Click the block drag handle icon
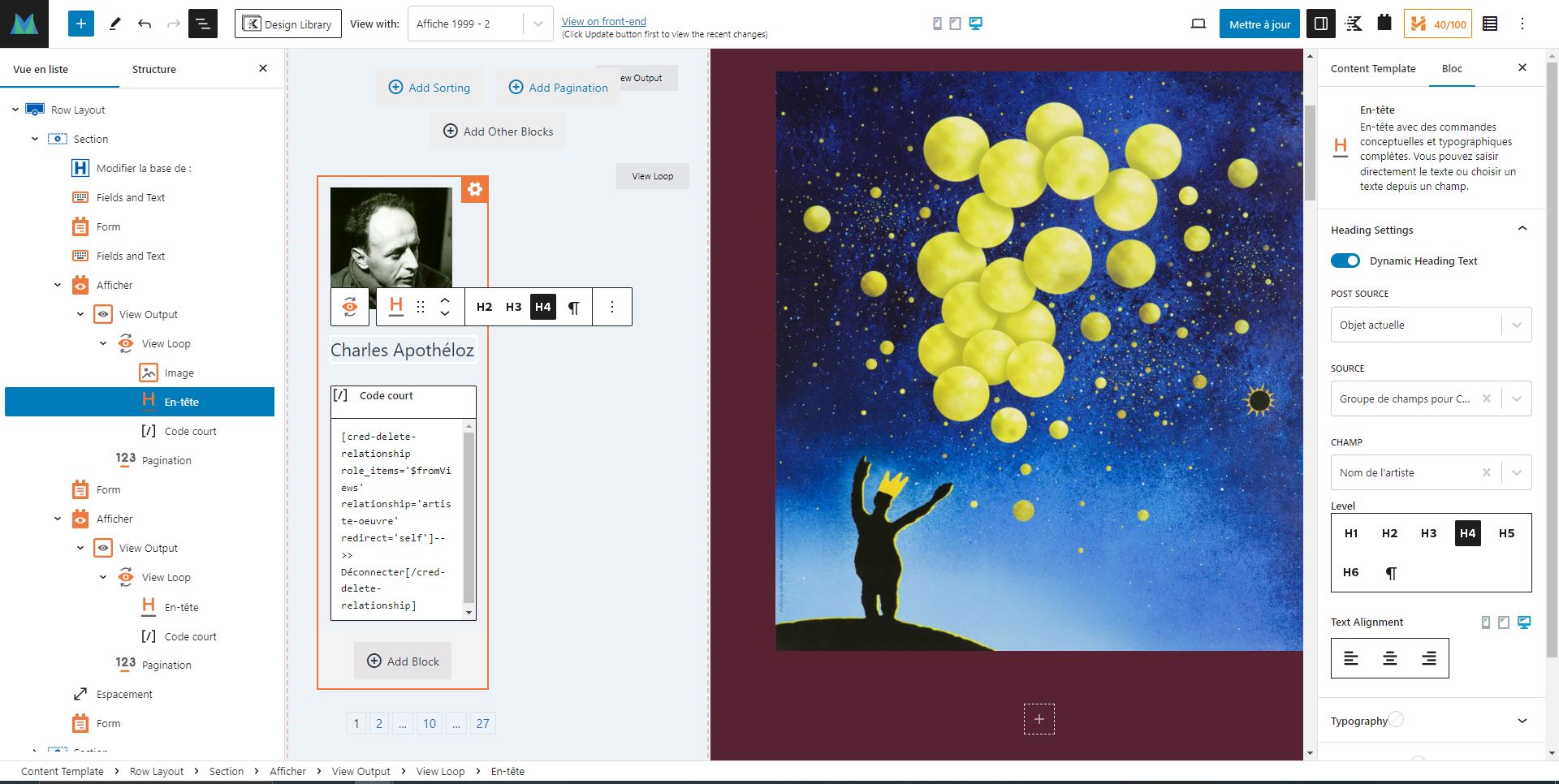The width and height of the screenshot is (1559, 784). point(421,307)
